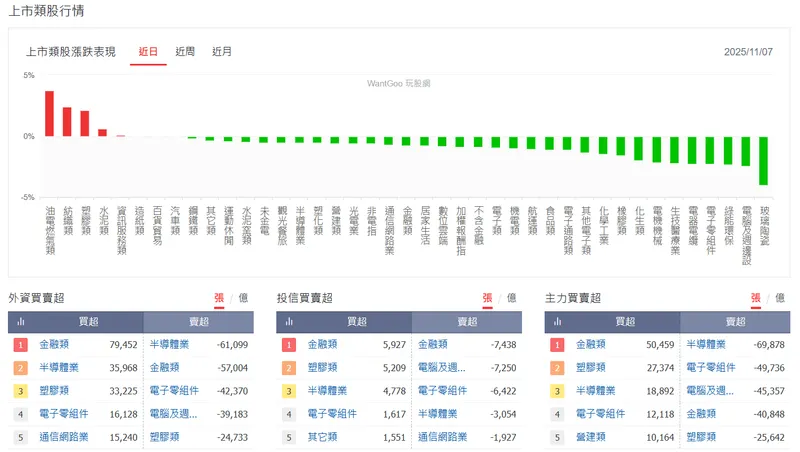Click 賣超 column header in 外資買賣超 table
The height and width of the screenshot is (452, 800).
click(198, 322)
